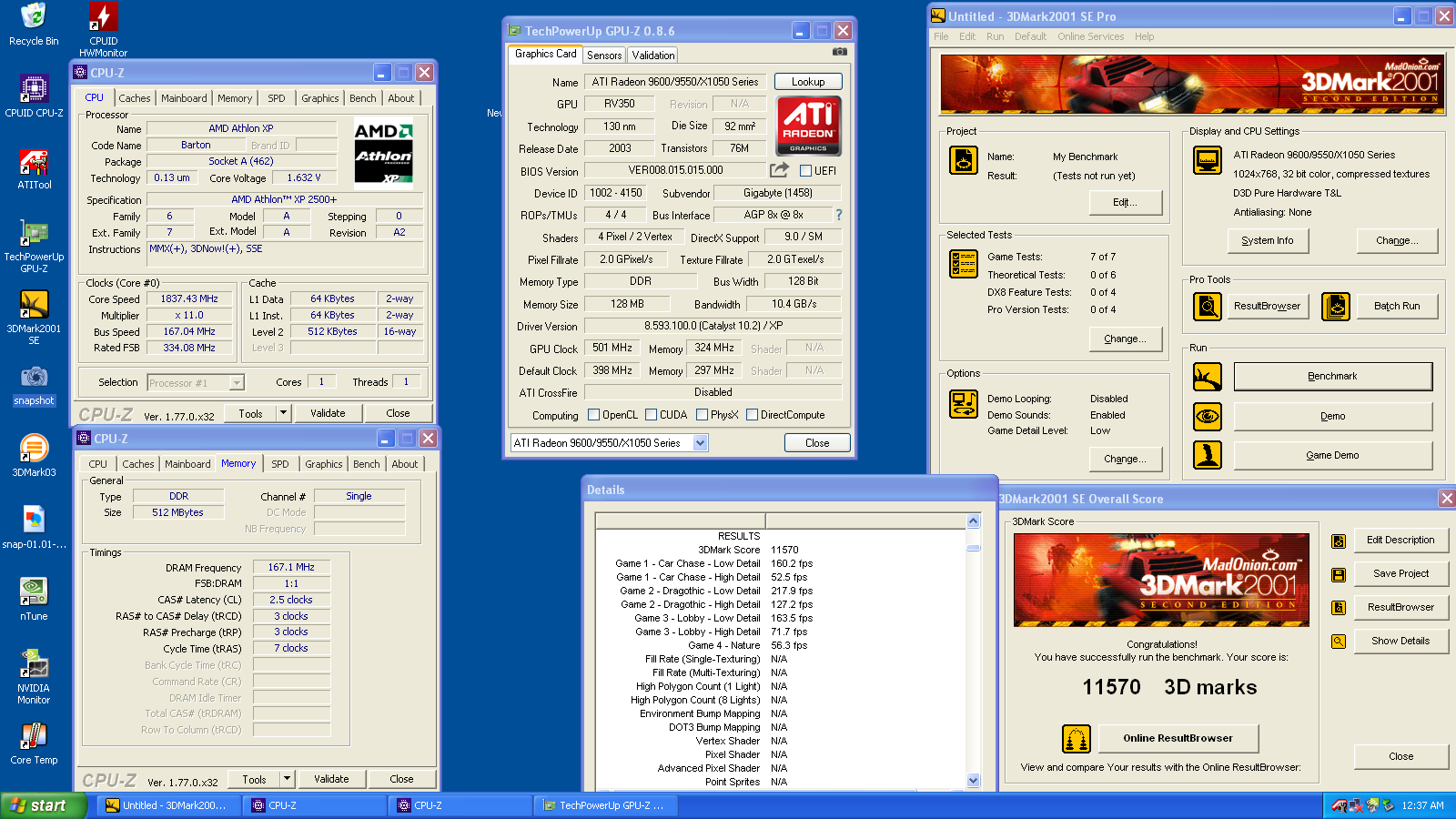Open 3DMark03 desktop shortcut
Image resolution: width=1456 pixels, height=819 pixels.
click(x=34, y=455)
